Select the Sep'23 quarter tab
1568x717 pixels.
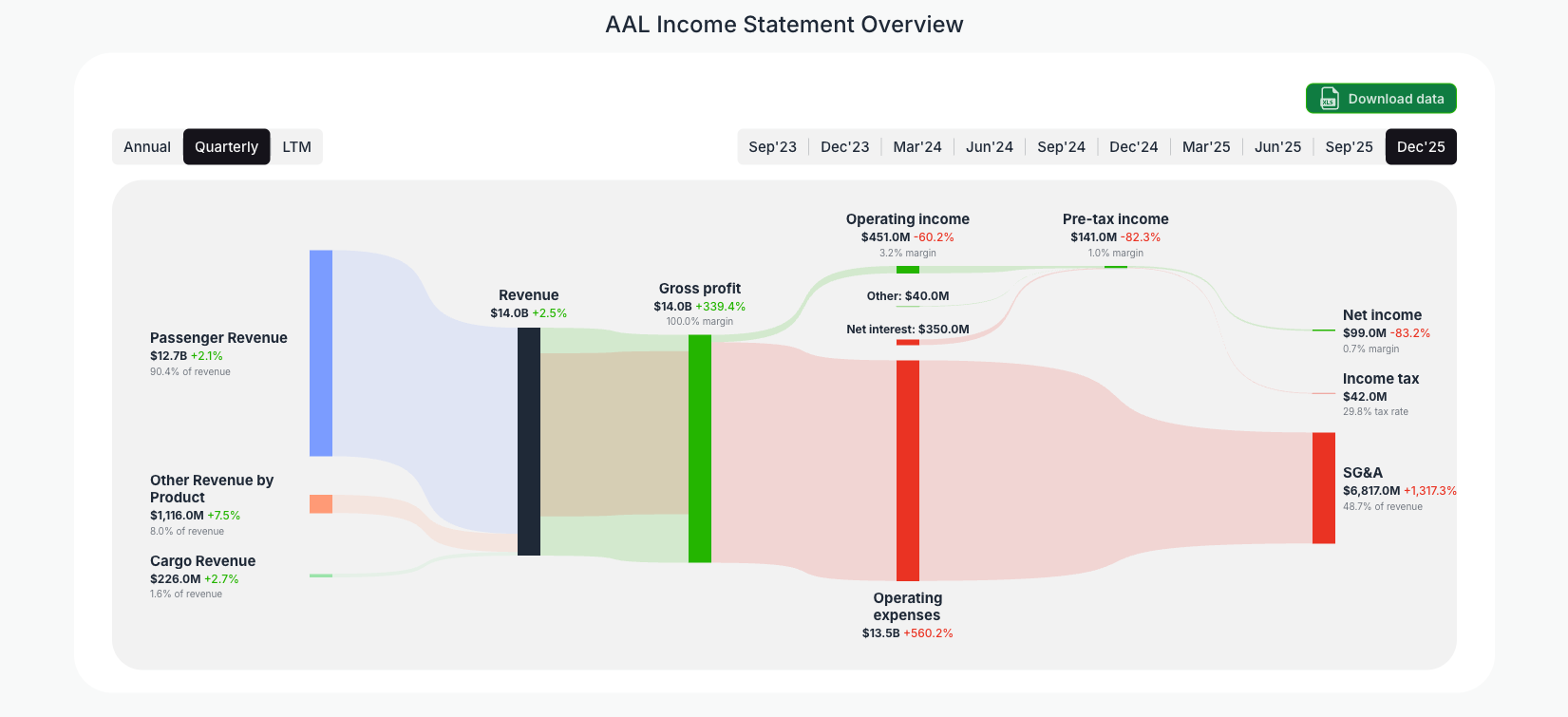tap(773, 146)
